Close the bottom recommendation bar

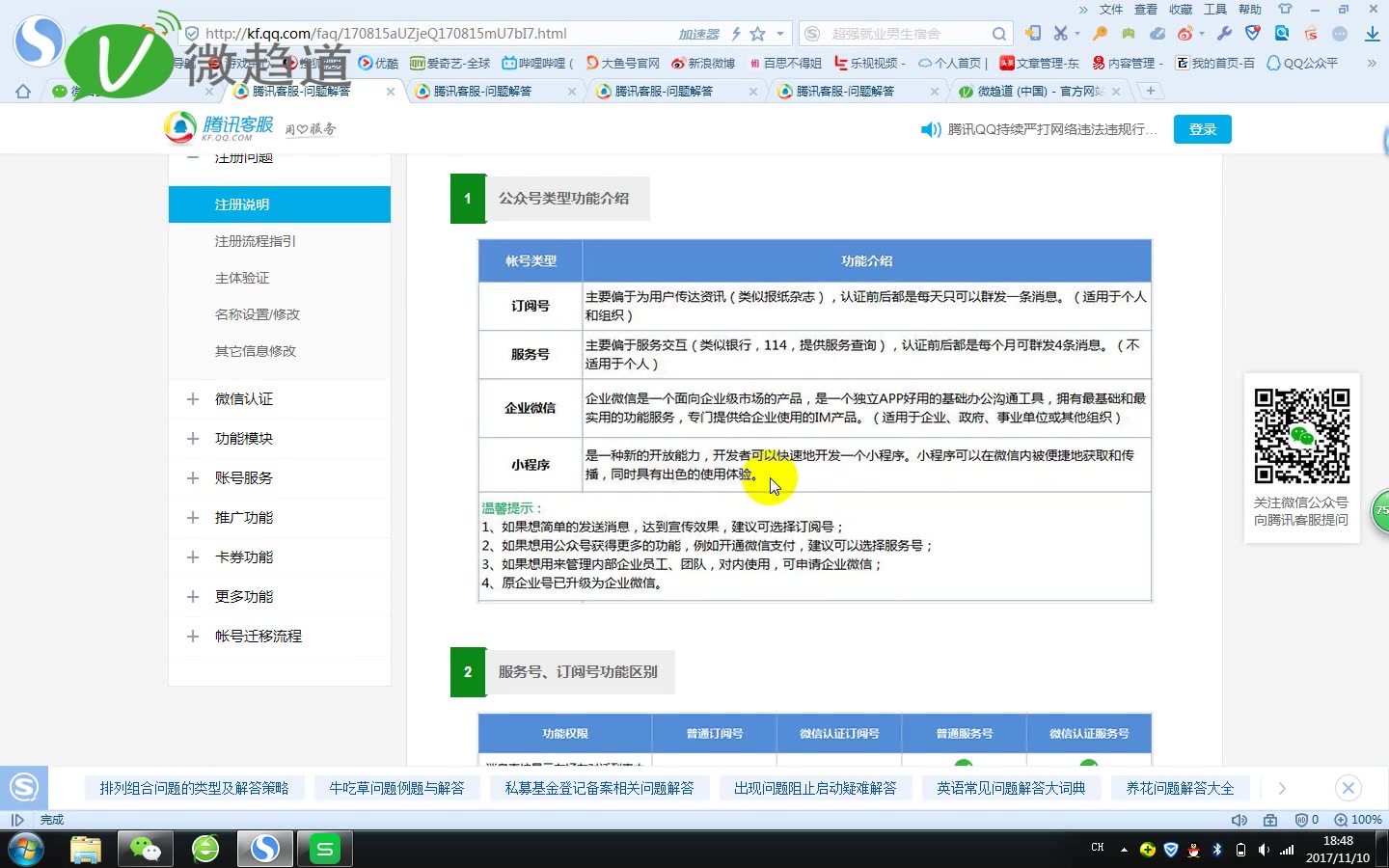(1348, 788)
